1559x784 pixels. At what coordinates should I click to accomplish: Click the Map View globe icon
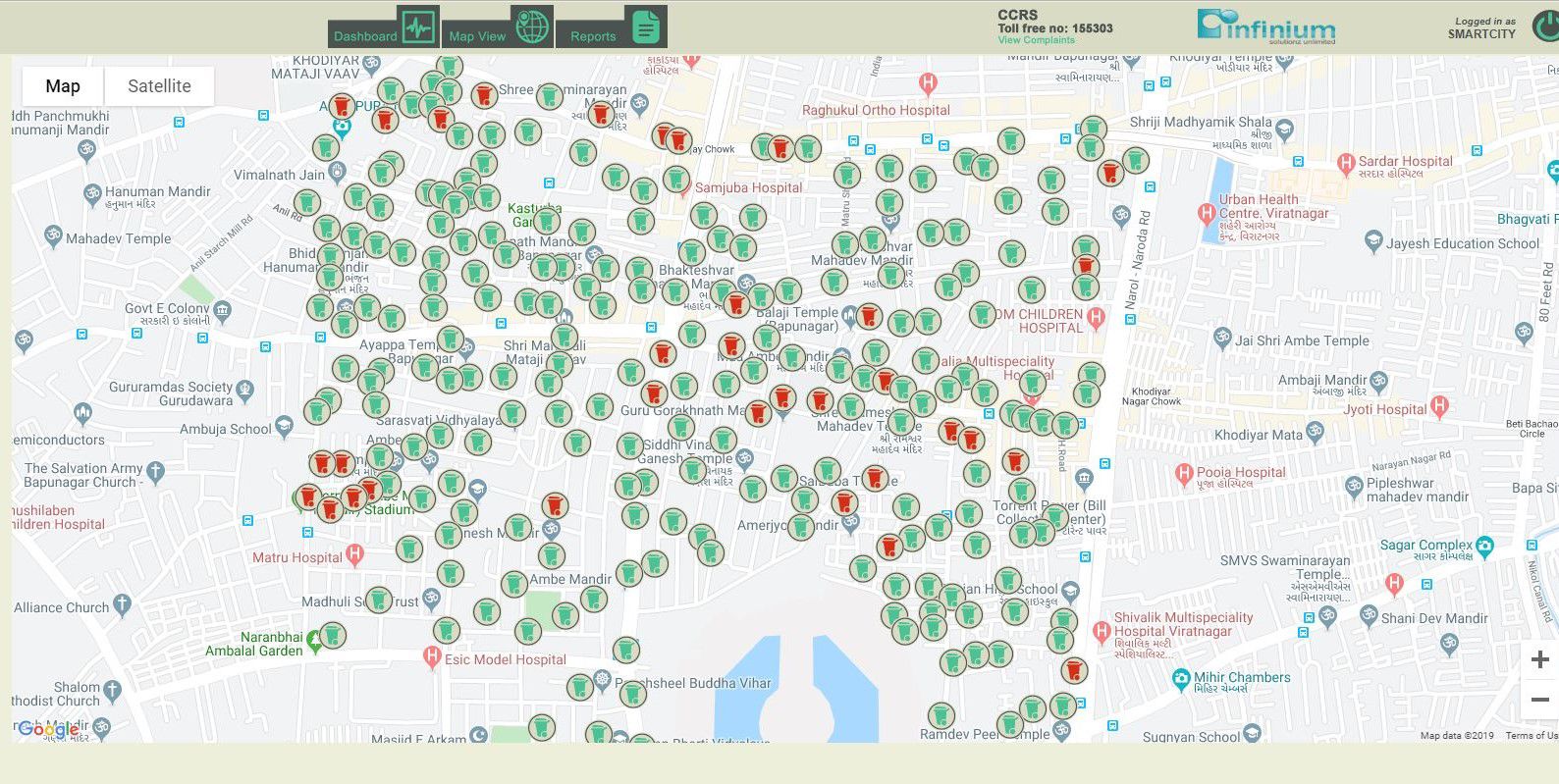531,26
